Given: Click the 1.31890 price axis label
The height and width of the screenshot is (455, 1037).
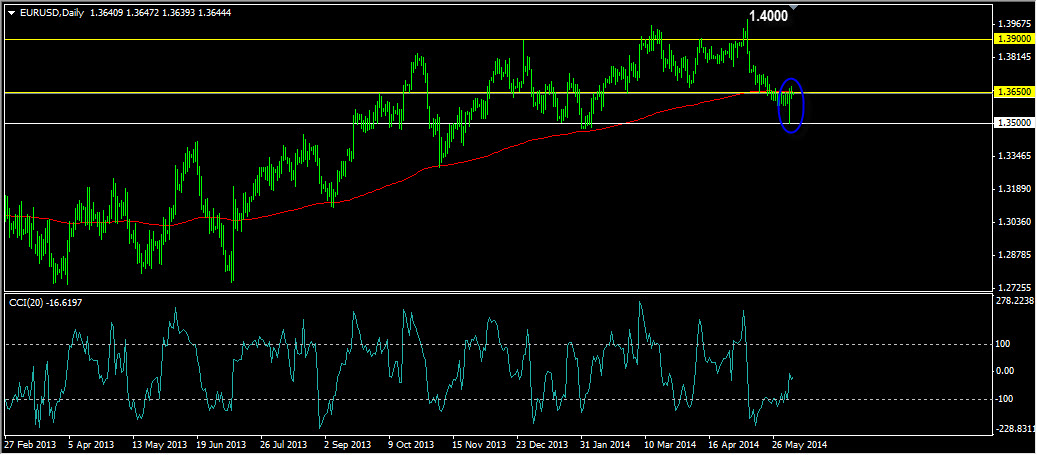Looking at the screenshot, I should click(1015, 189).
